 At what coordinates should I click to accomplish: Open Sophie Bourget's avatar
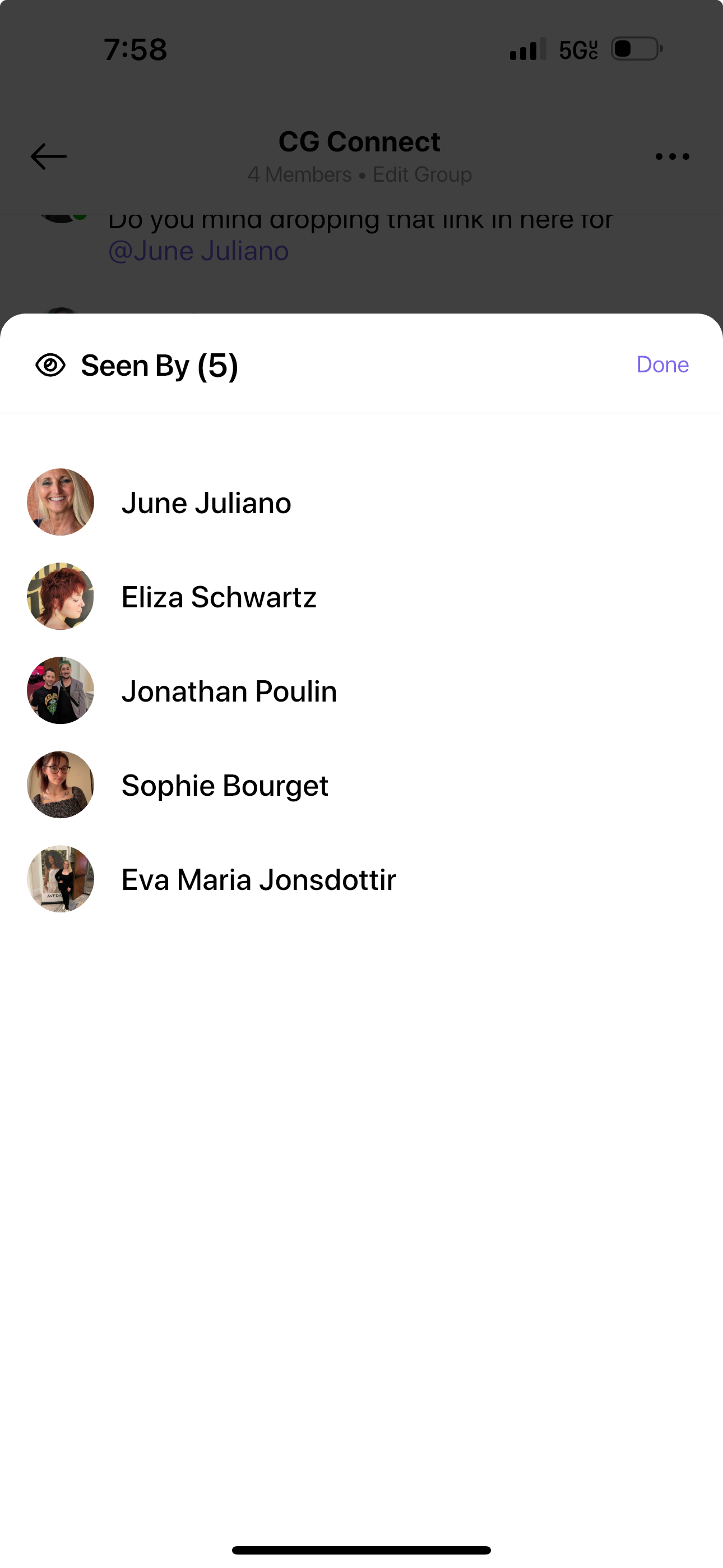point(61,785)
